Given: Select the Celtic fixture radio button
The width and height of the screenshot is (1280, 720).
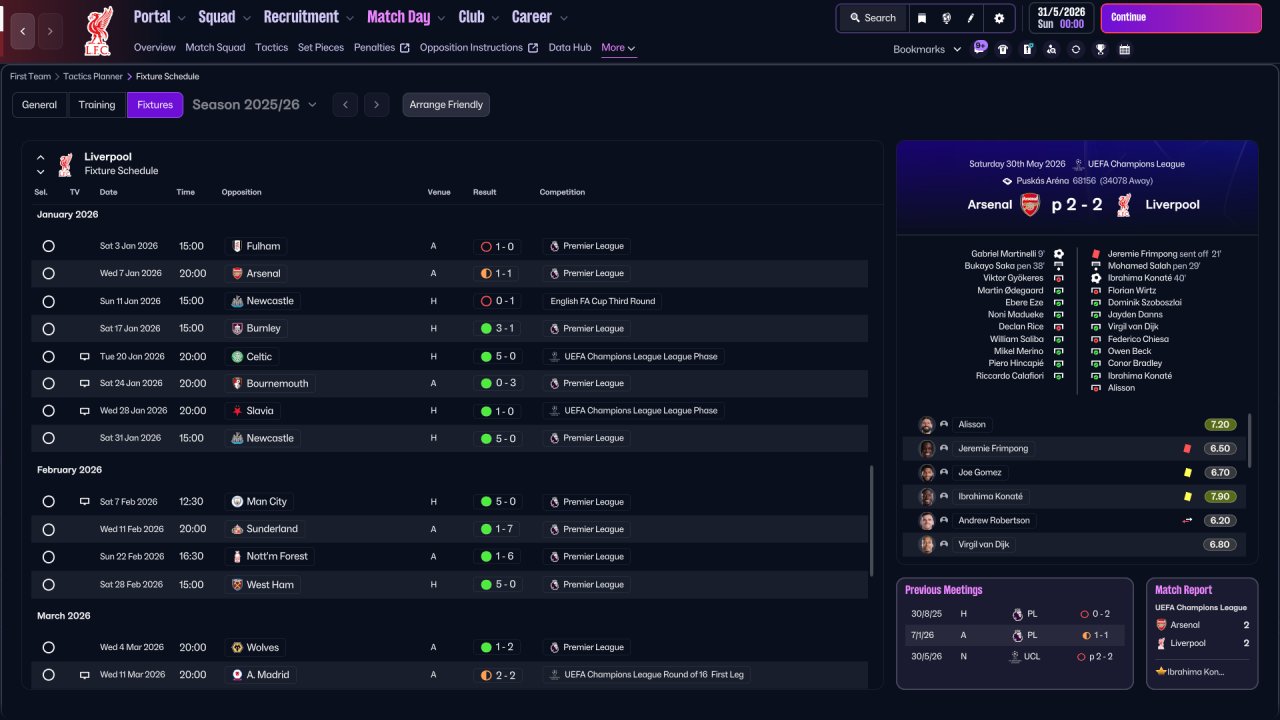Looking at the screenshot, I should [48, 357].
